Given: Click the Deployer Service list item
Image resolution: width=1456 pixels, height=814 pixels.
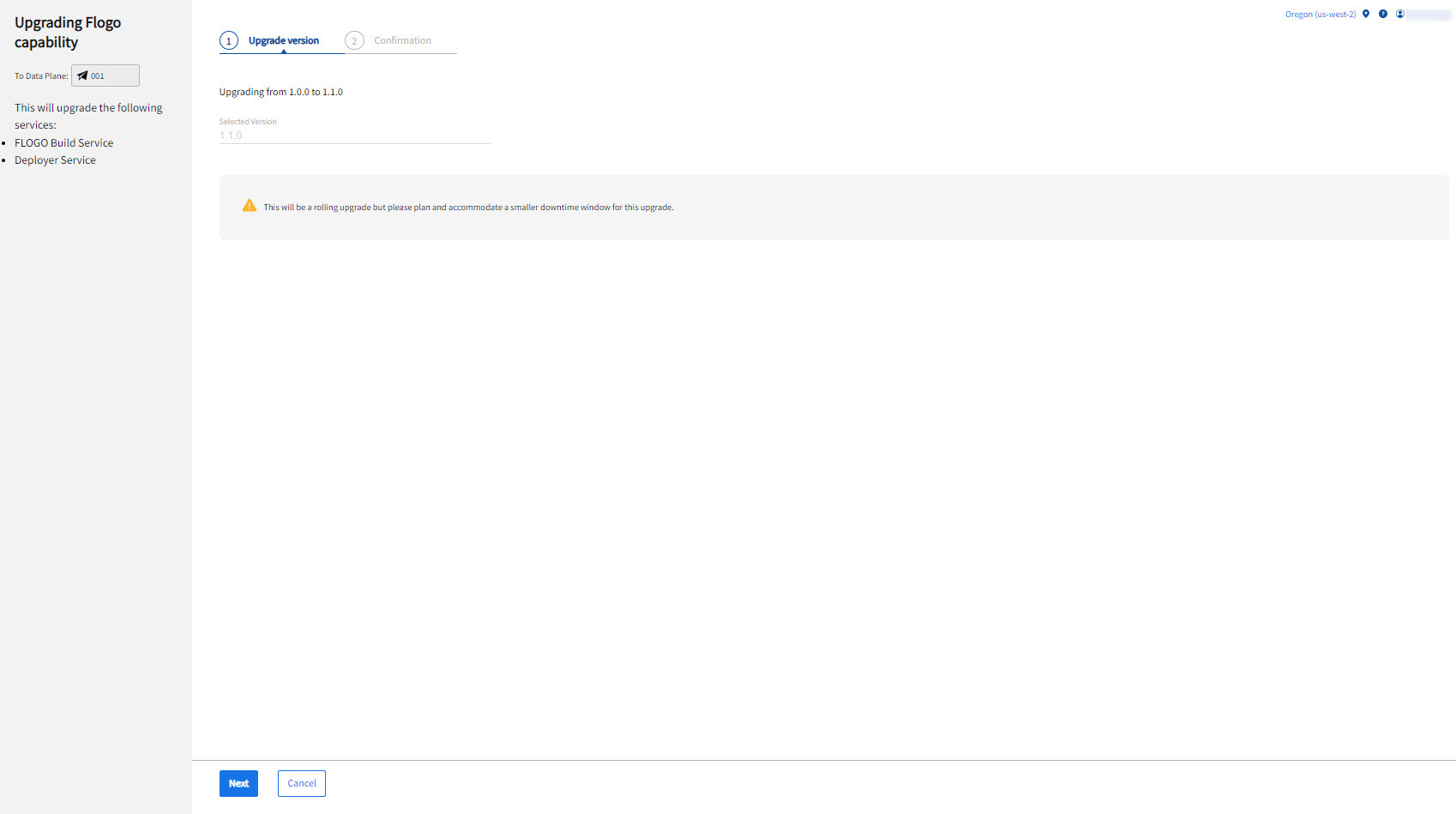Looking at the screenshot, I should click(55, 160).
